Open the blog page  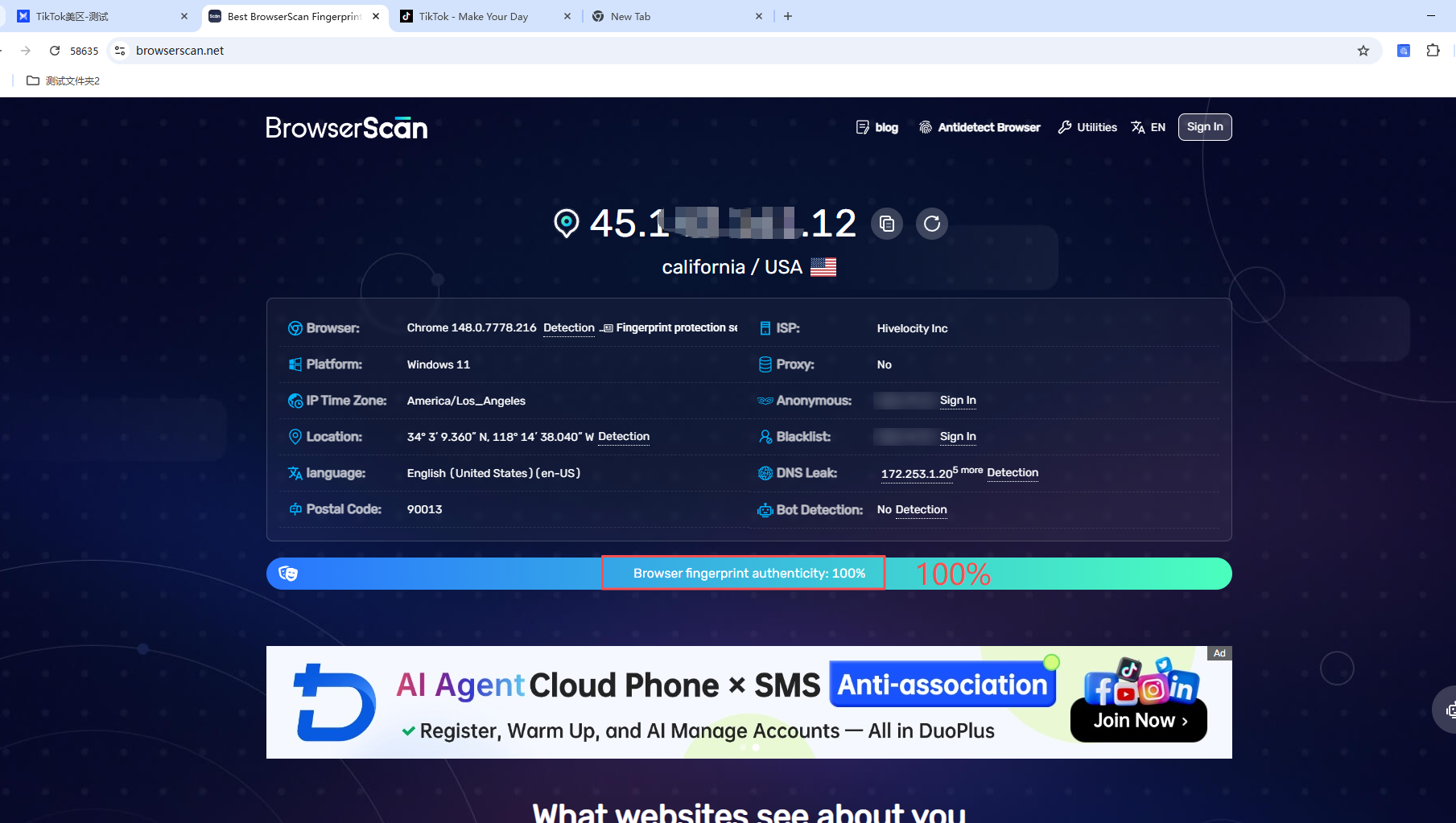[x=877, y=127]
